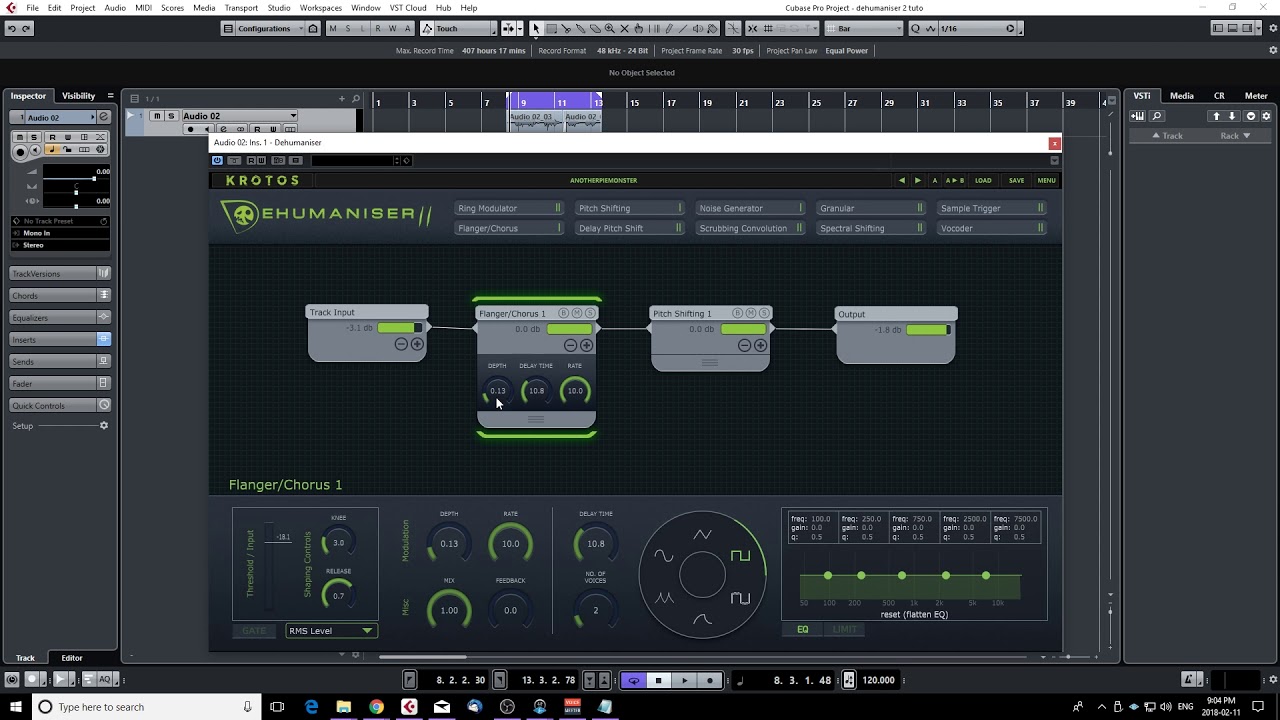This screenshot has width=1280, height=720.
Task: Open Windows Start menu
Action: 15,707
